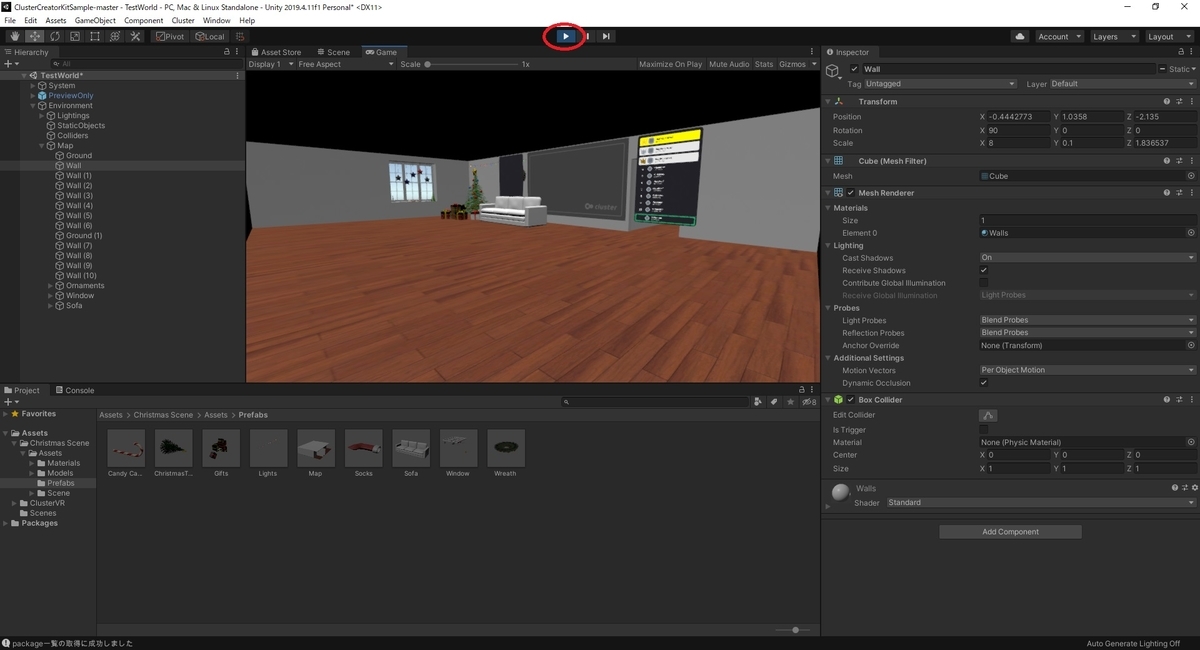Select the Move tool

point(35,36)
